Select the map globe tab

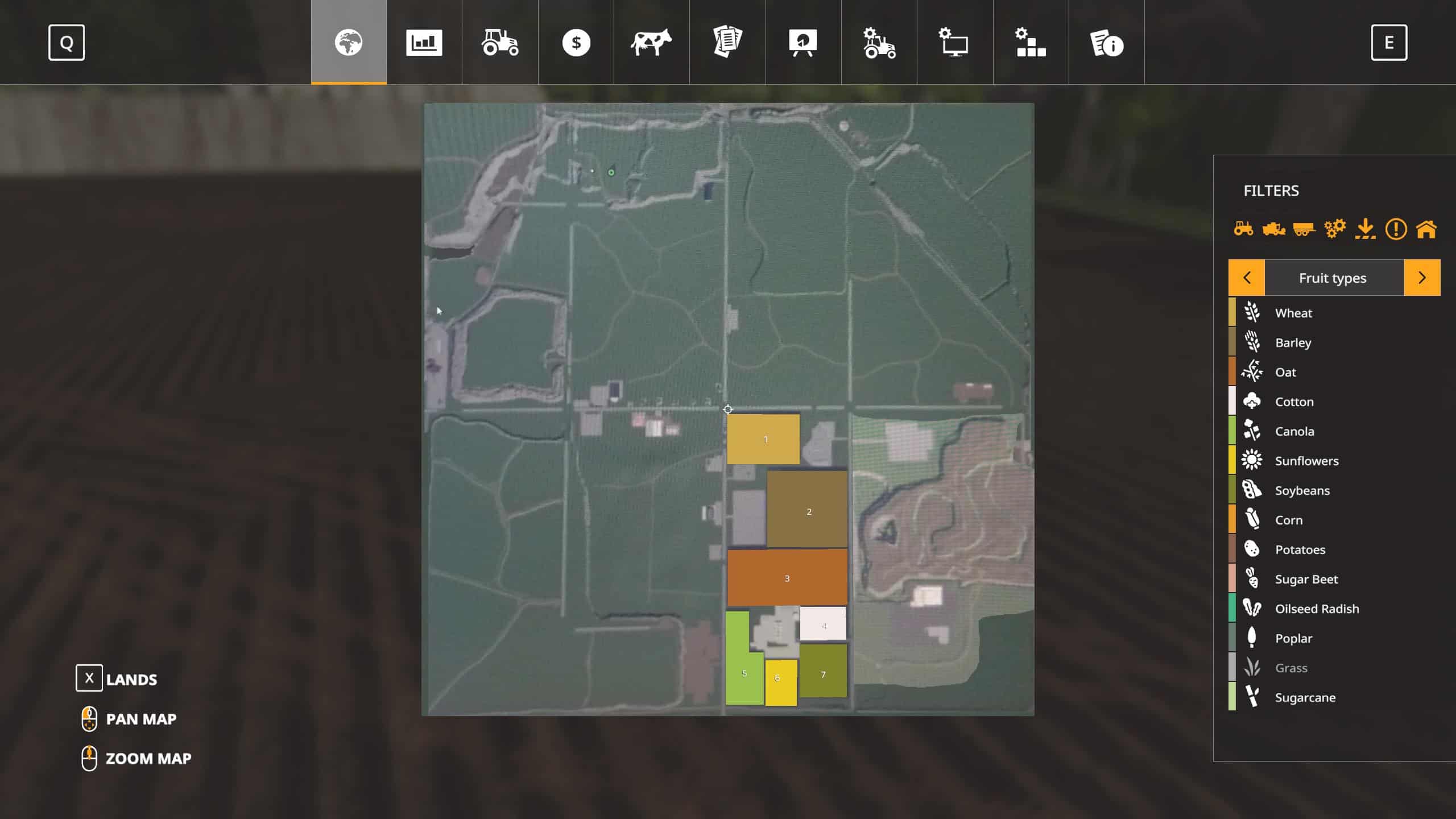tap(348, 43)
